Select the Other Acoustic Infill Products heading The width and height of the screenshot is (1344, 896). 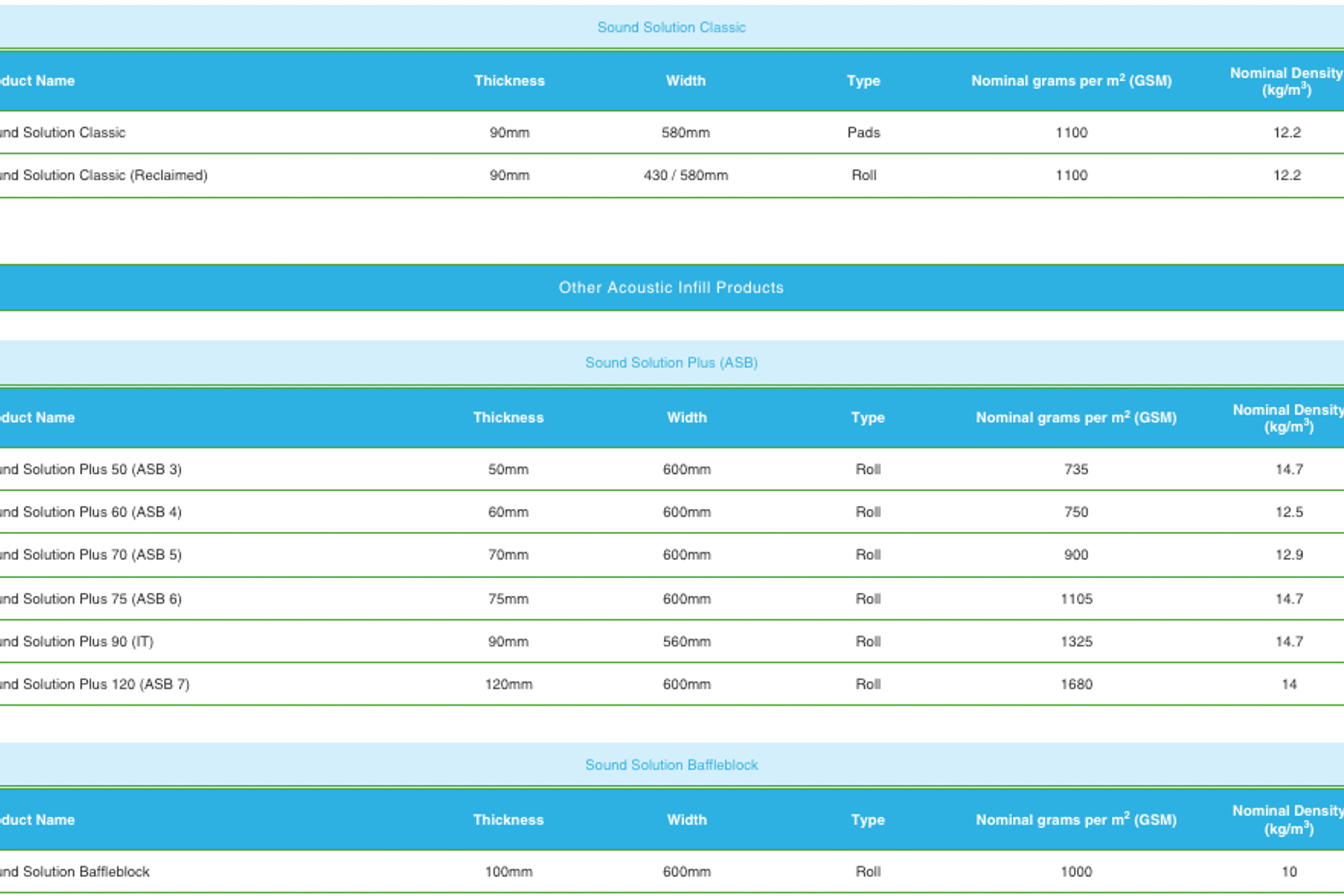click(x=671, y=287)
